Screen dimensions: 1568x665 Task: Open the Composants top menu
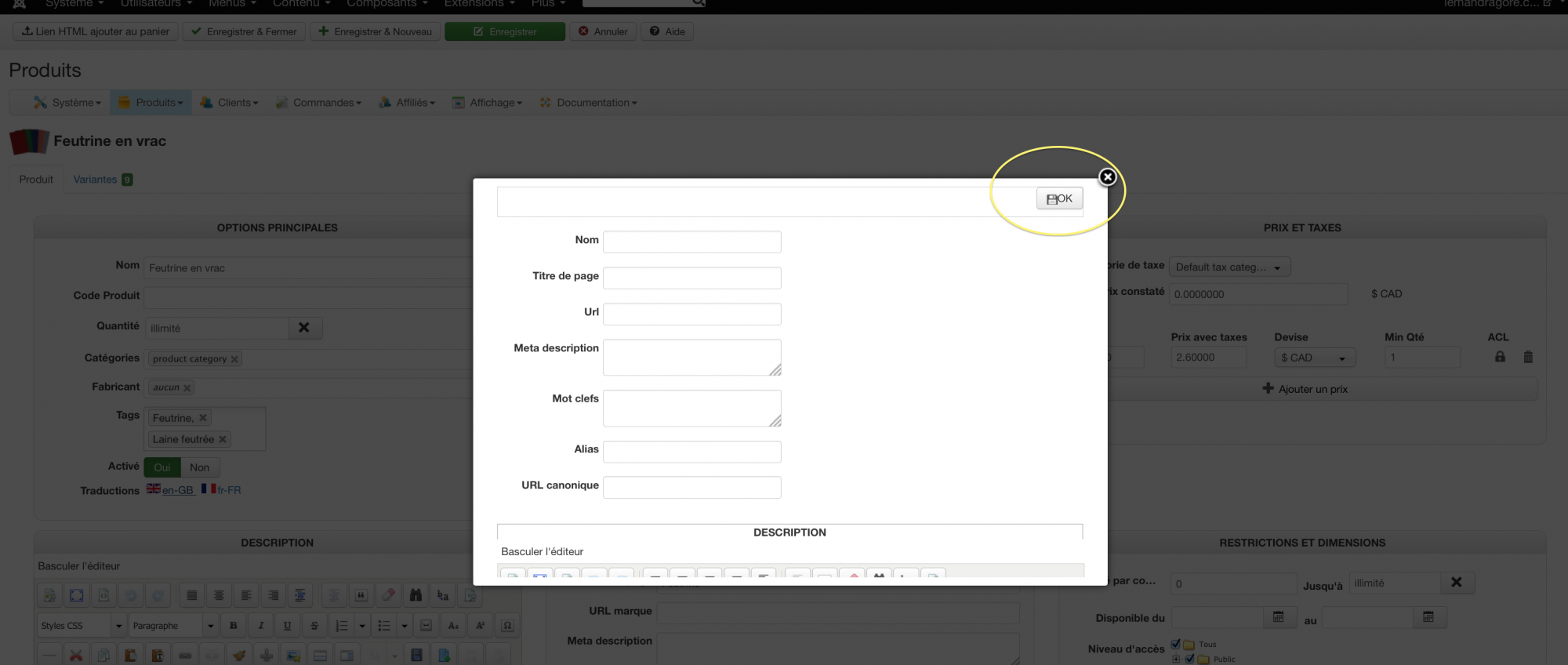pos(387,4)
